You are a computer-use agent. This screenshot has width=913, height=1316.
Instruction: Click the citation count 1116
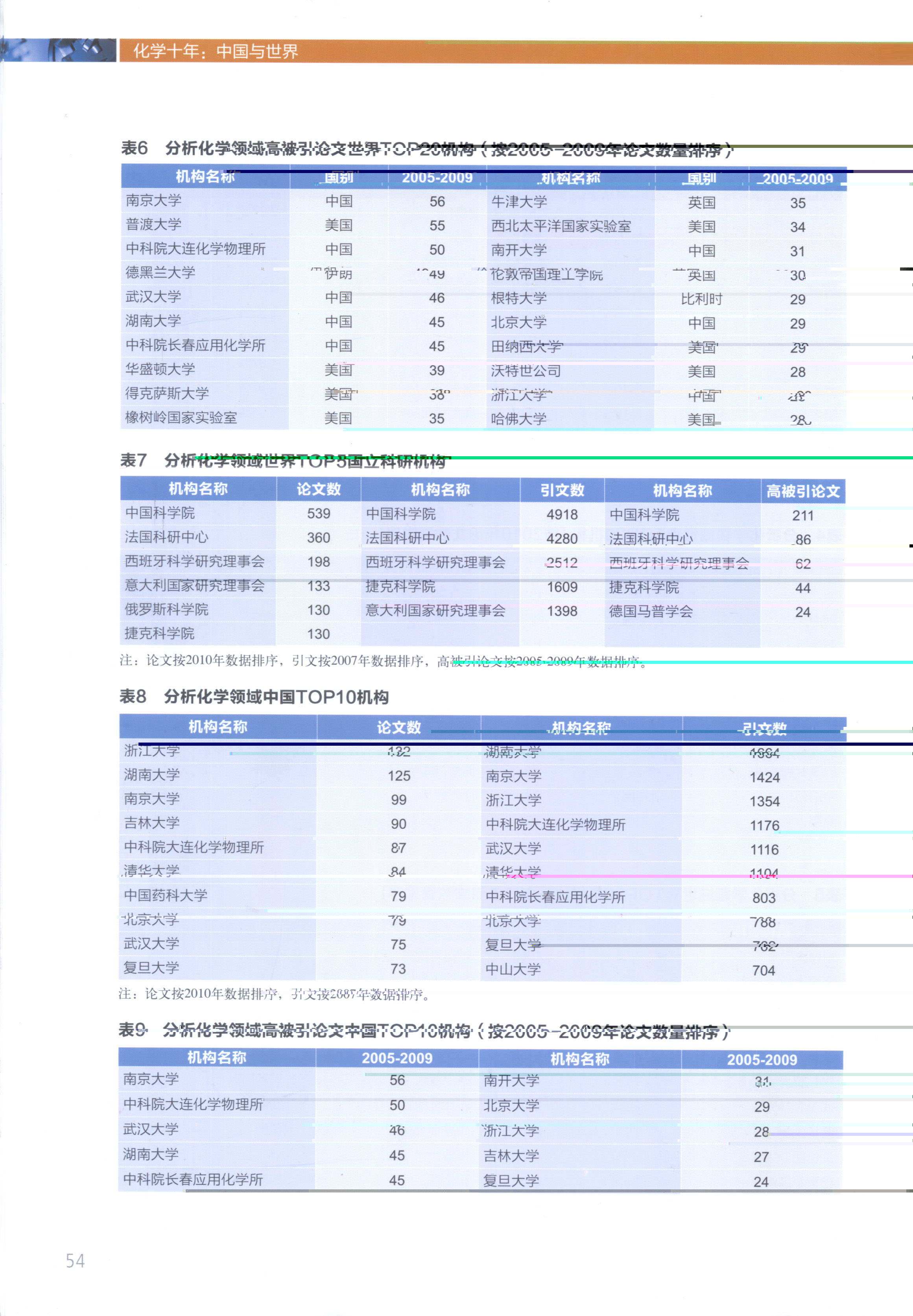coord(765,850)
